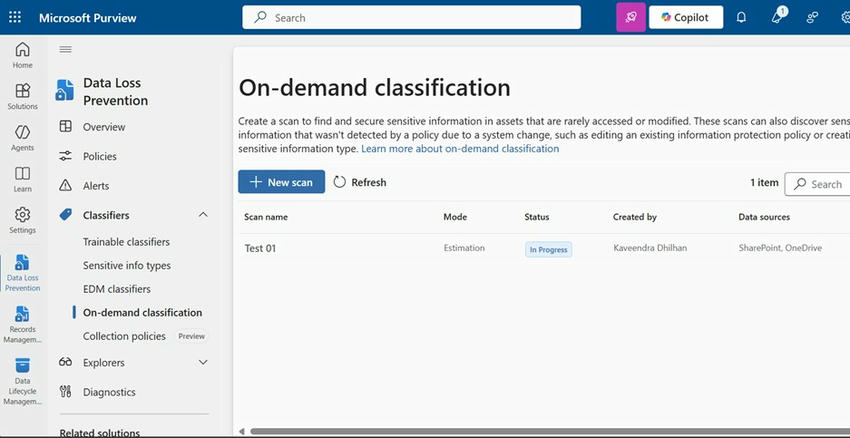Open Diagnostics in the navigation

109,392
